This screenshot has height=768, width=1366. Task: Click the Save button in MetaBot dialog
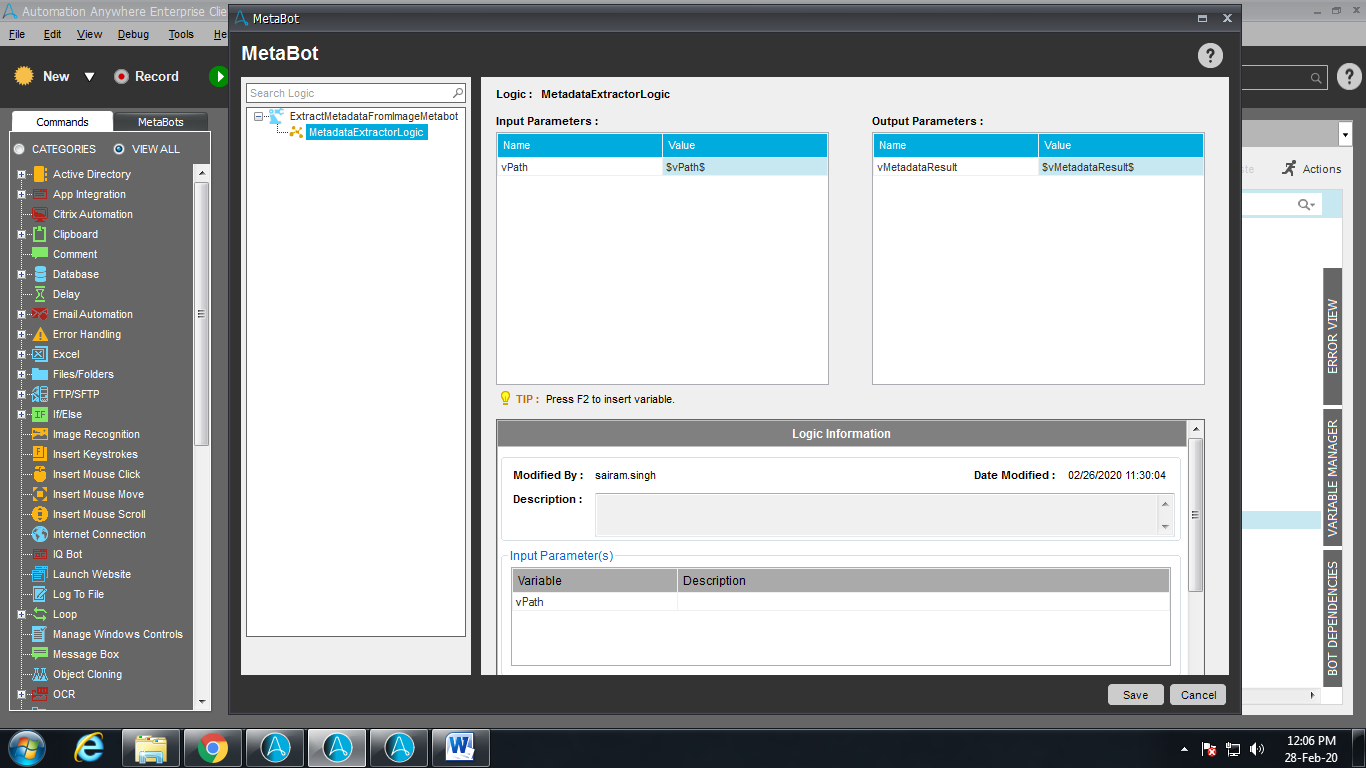(x=1135, y=695)
